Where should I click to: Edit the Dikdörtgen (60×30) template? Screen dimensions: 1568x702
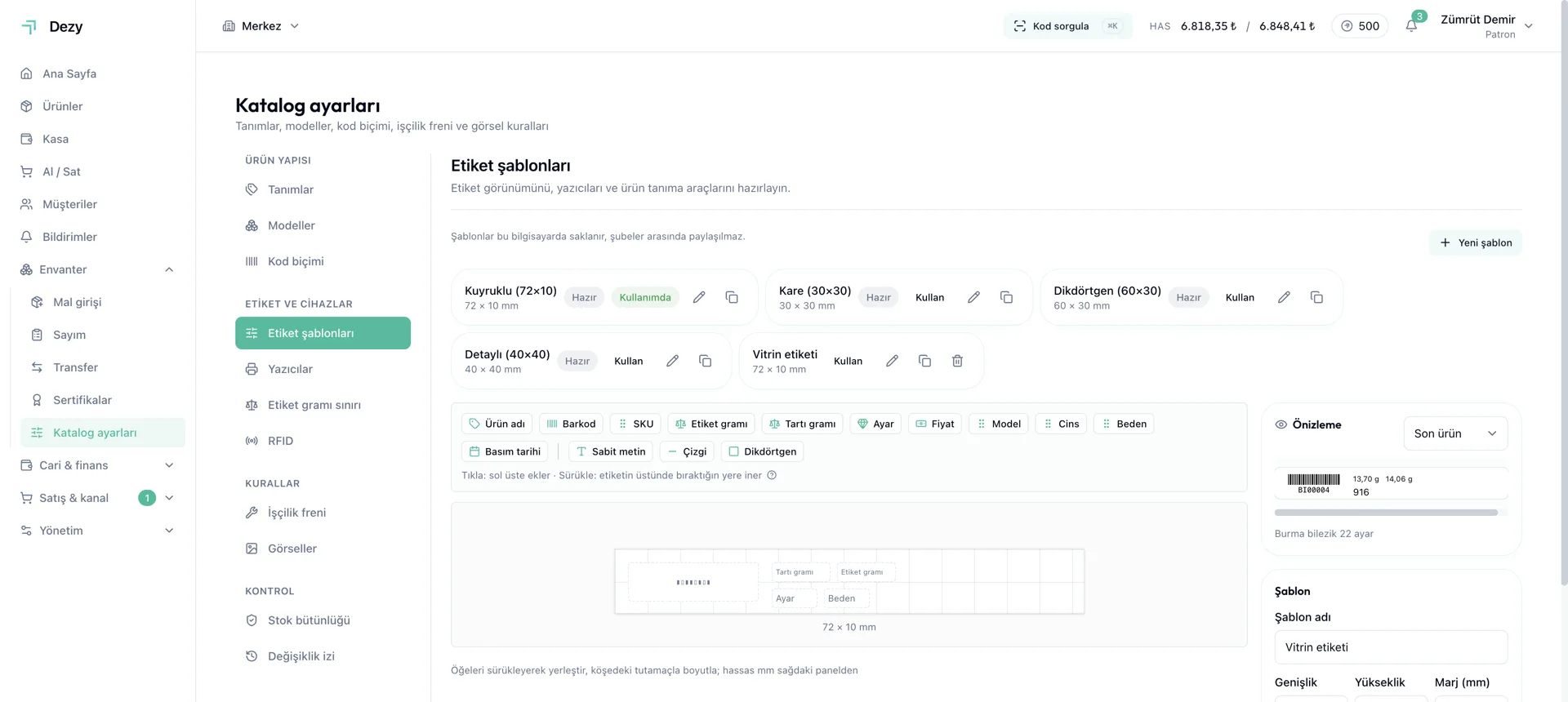1284,297
